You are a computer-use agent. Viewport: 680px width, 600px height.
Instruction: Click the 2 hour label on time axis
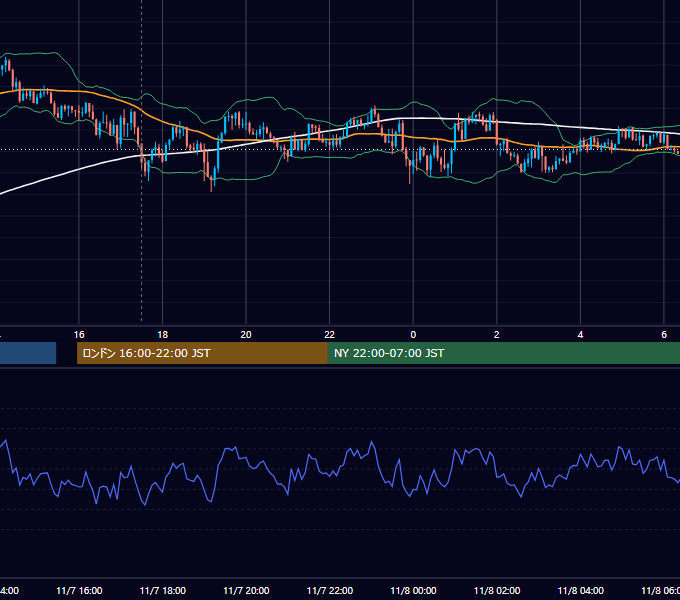coord(497,335)
